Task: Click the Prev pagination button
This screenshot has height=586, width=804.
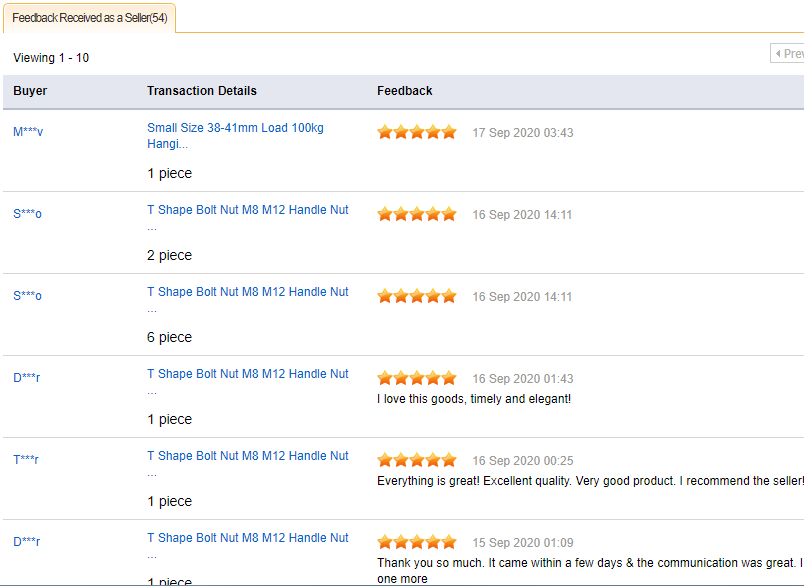Action: point(788,53)
